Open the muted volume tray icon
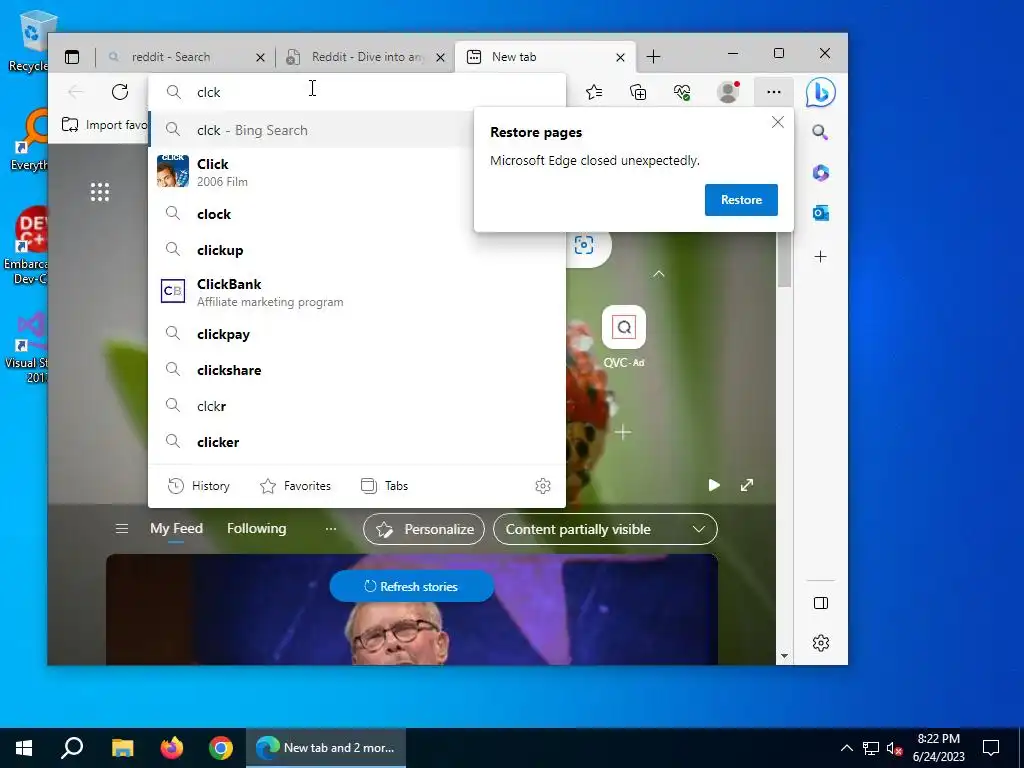1024x768 pixels. click(x=894, y=748)
